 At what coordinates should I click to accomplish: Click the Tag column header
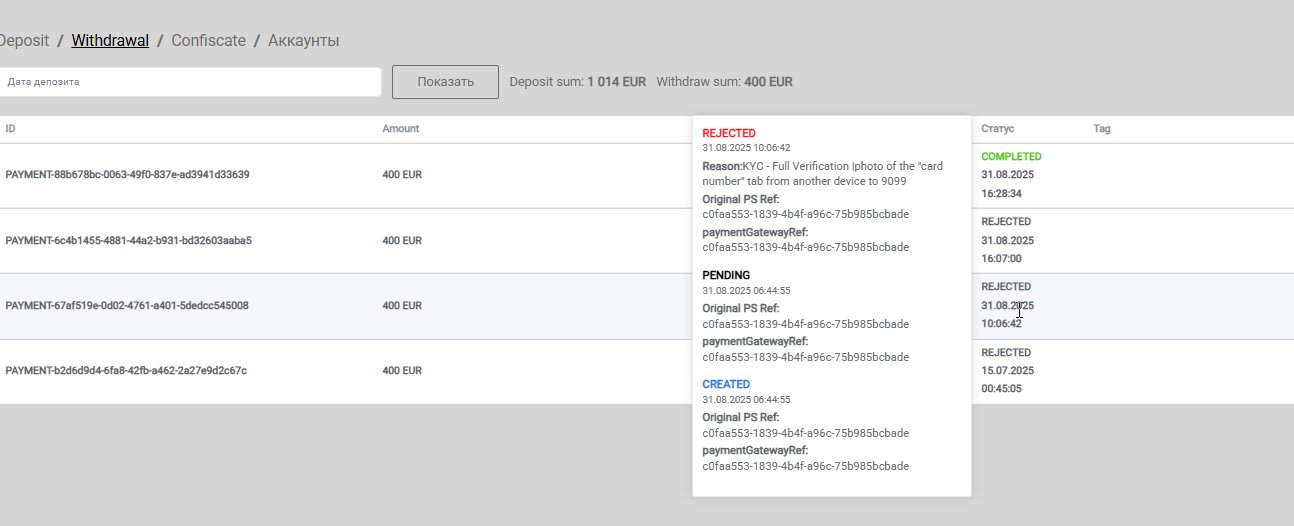pos(1102,129)
